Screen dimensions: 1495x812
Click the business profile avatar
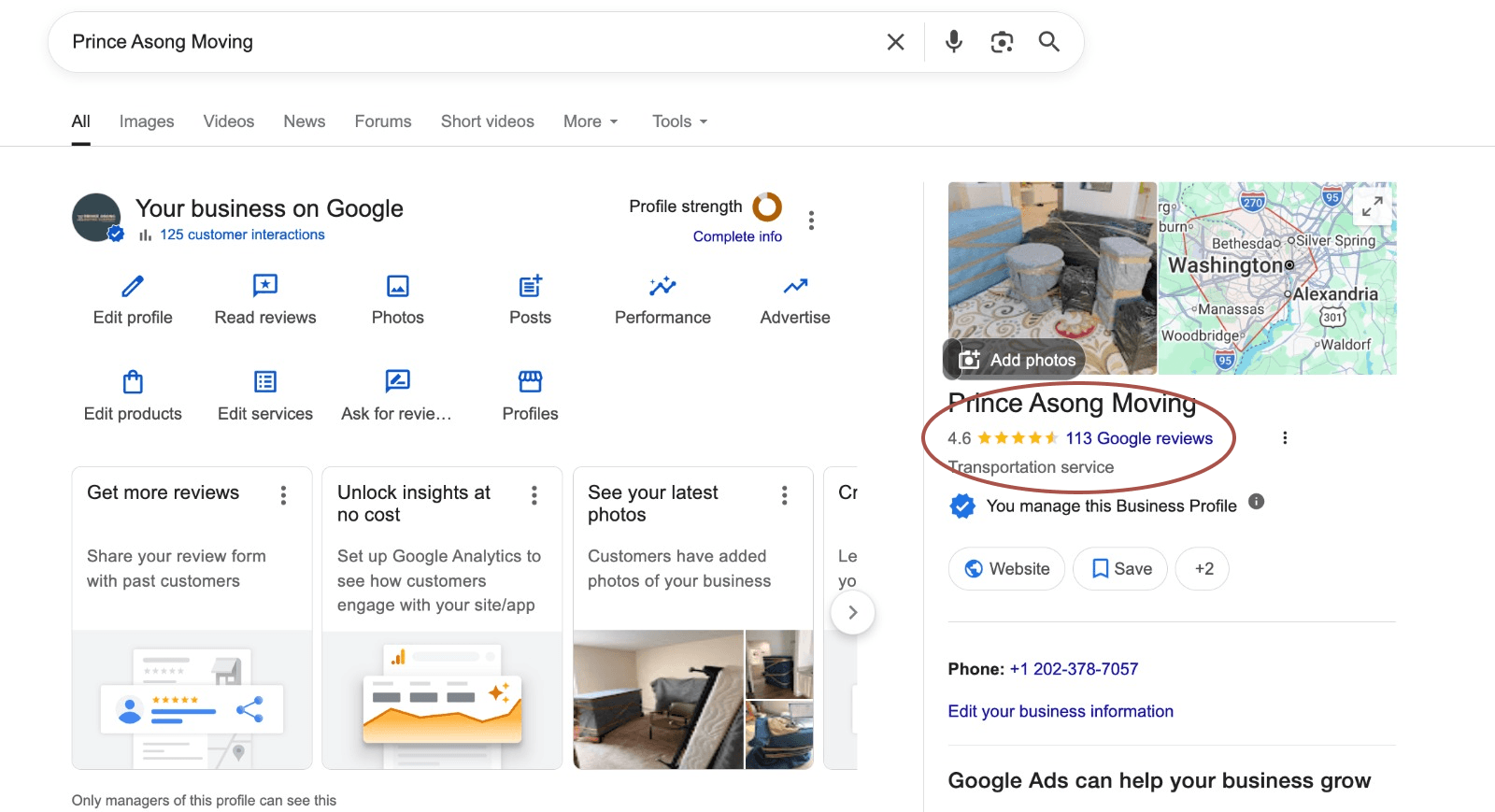pos(97,218)
